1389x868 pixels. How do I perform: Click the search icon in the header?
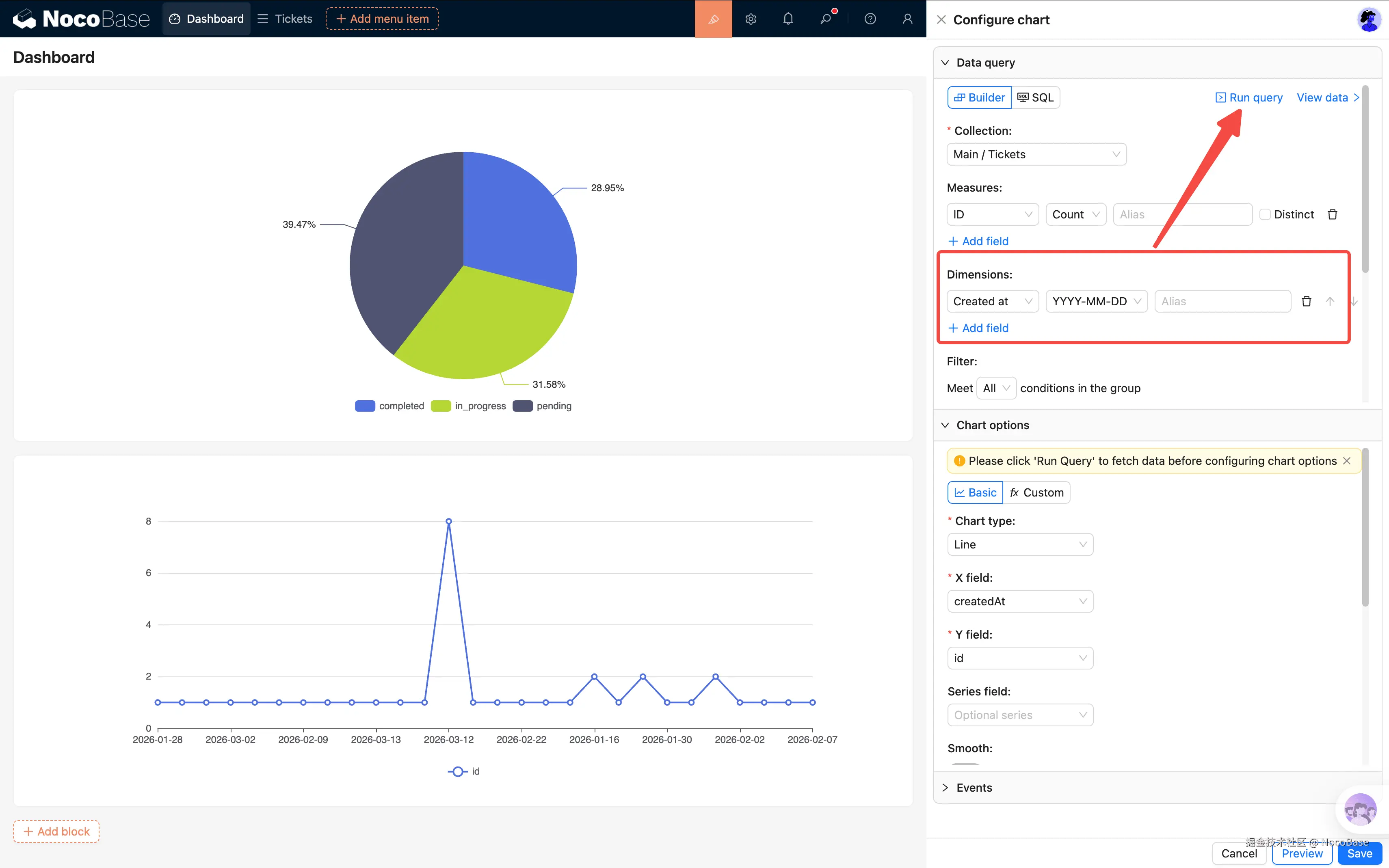(x=827, y=18)
